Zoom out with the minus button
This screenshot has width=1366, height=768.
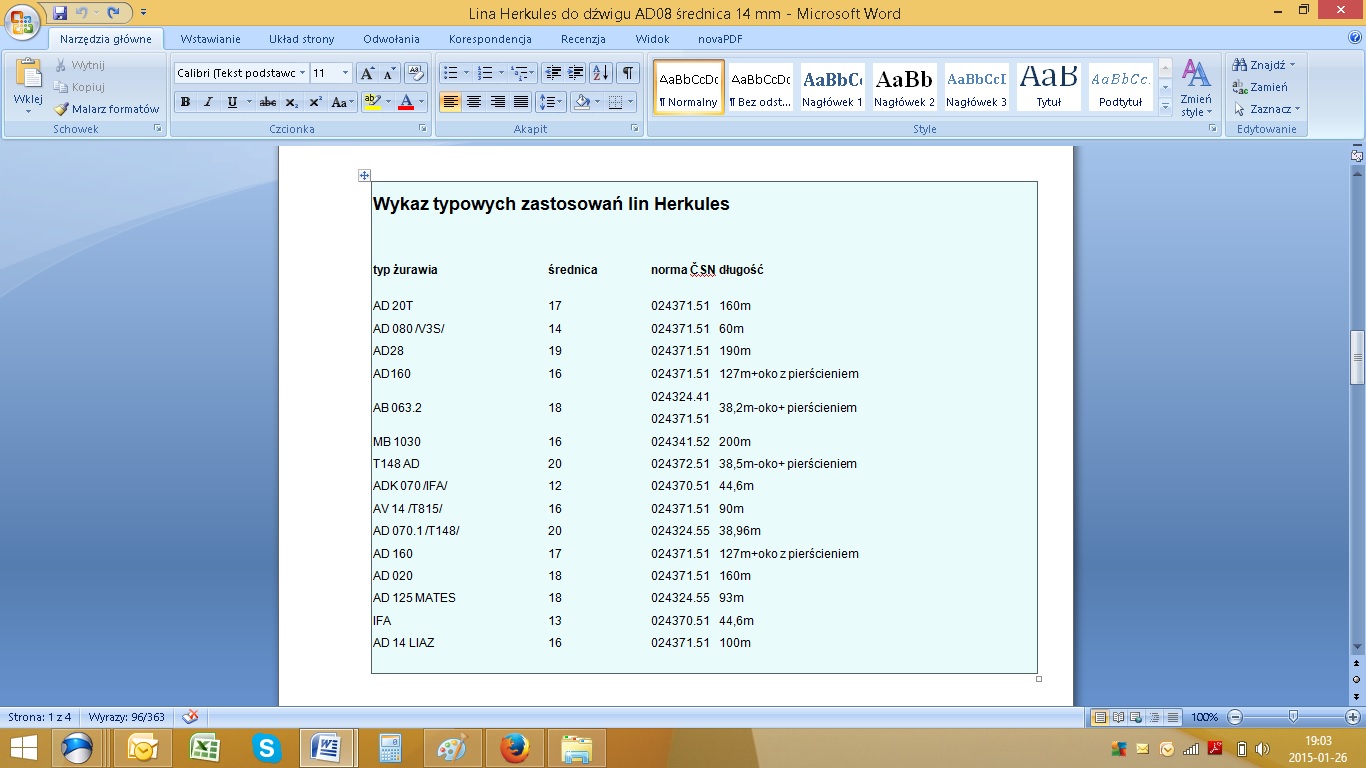(1235, 717)
